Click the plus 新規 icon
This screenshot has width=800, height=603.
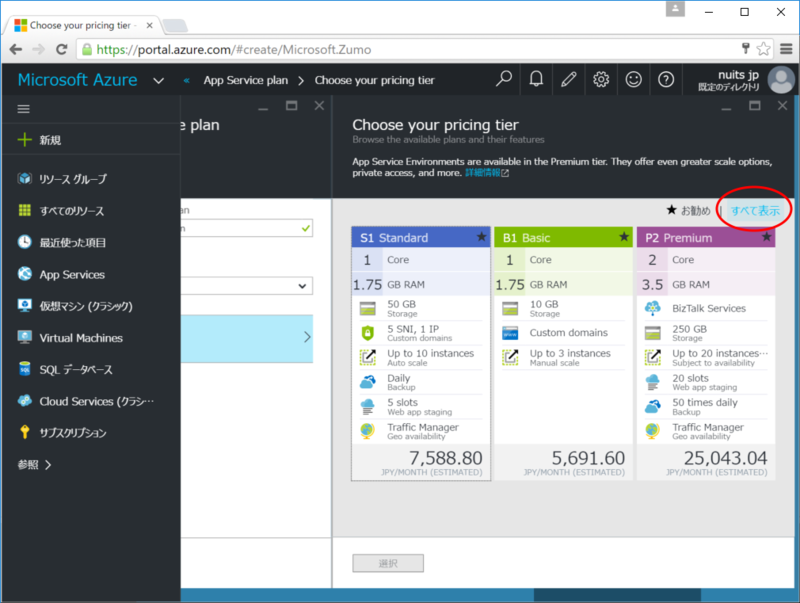point(24,140)
